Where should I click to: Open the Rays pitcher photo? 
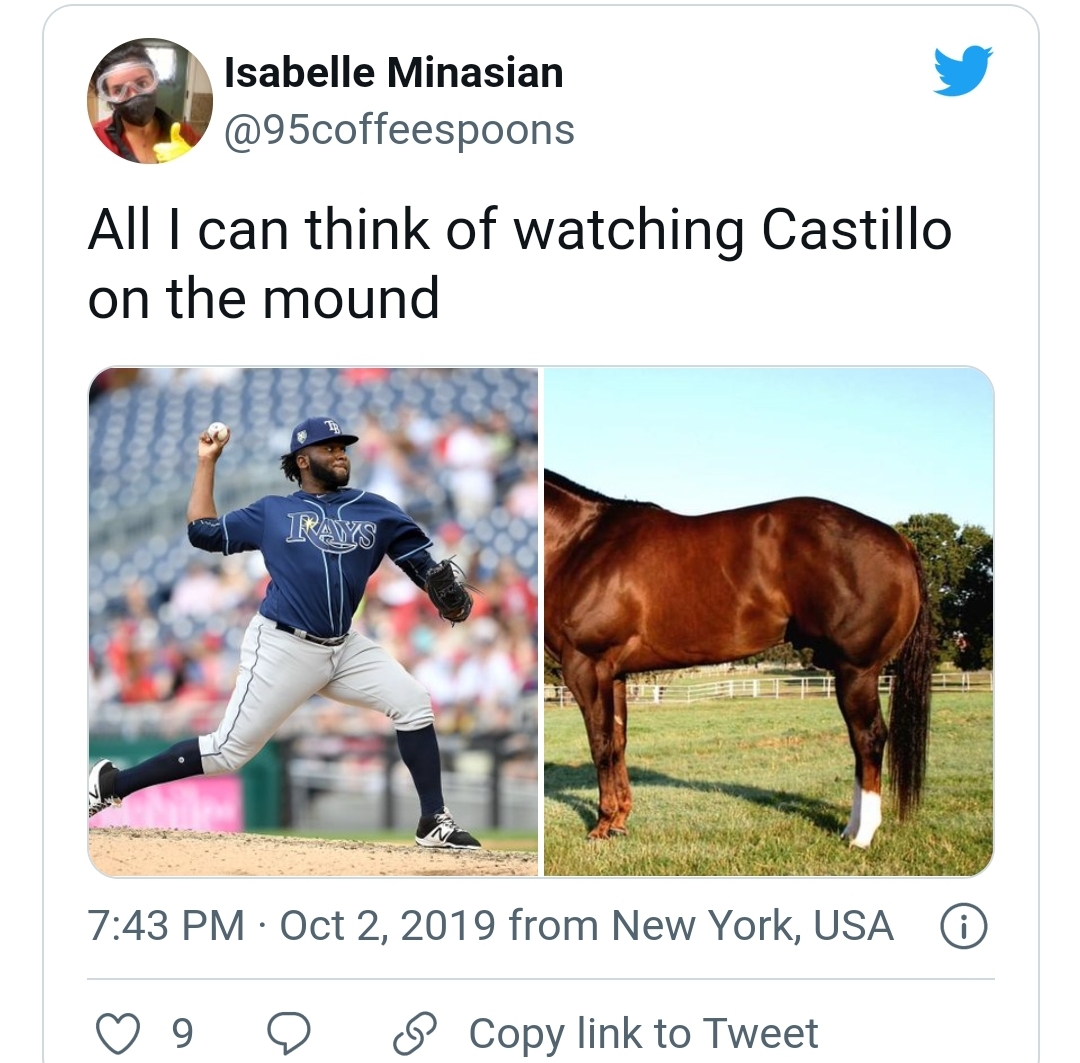click(x=313, y=621)
